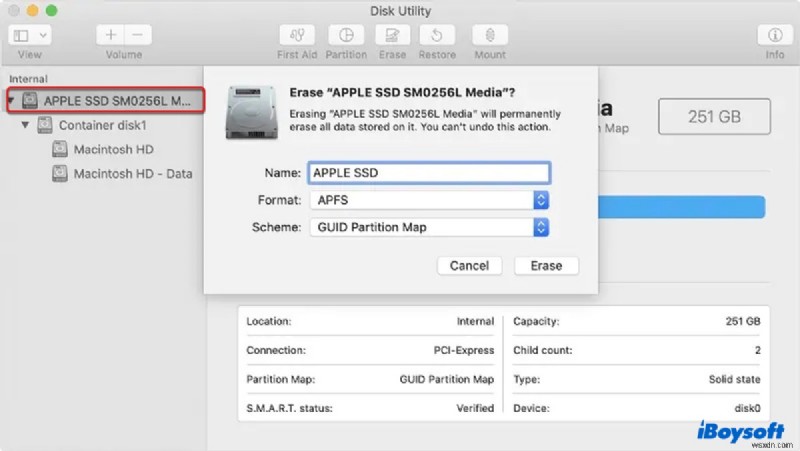The image size is (800, 451).
Task: Click the Internal location value
Action: pyautogui.click(x=475, y=321)
